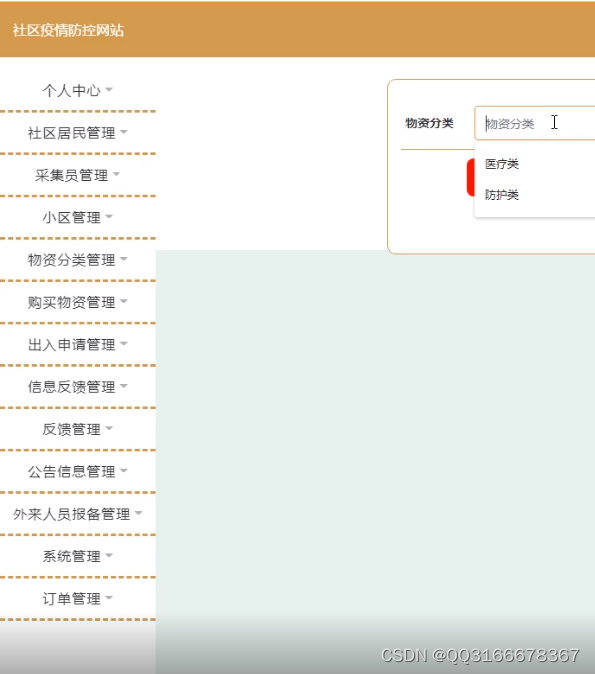Open the 反馈管理 menu
This screenshot has height=674, width=595.
click(77, 429)
